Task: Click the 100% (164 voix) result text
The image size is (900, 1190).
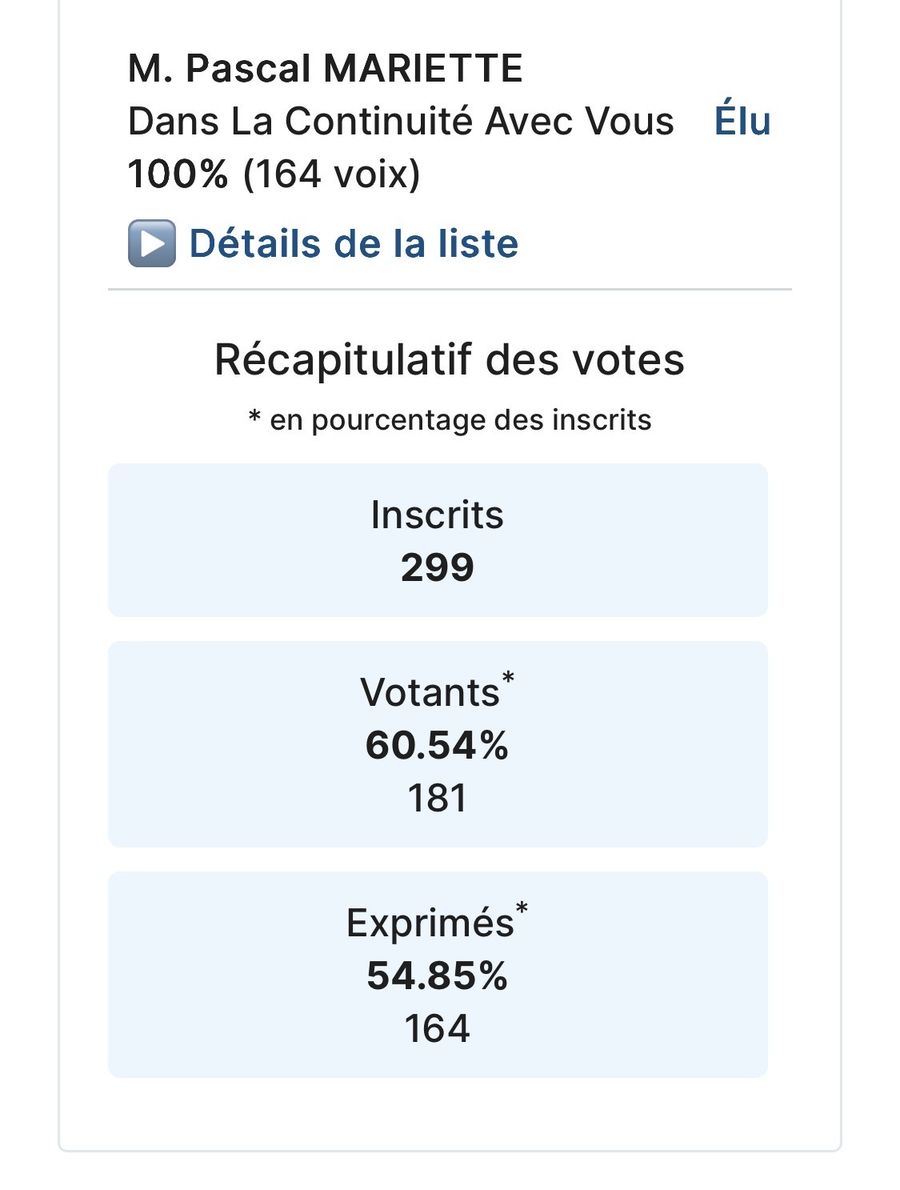Action: [x=274, y=175]
